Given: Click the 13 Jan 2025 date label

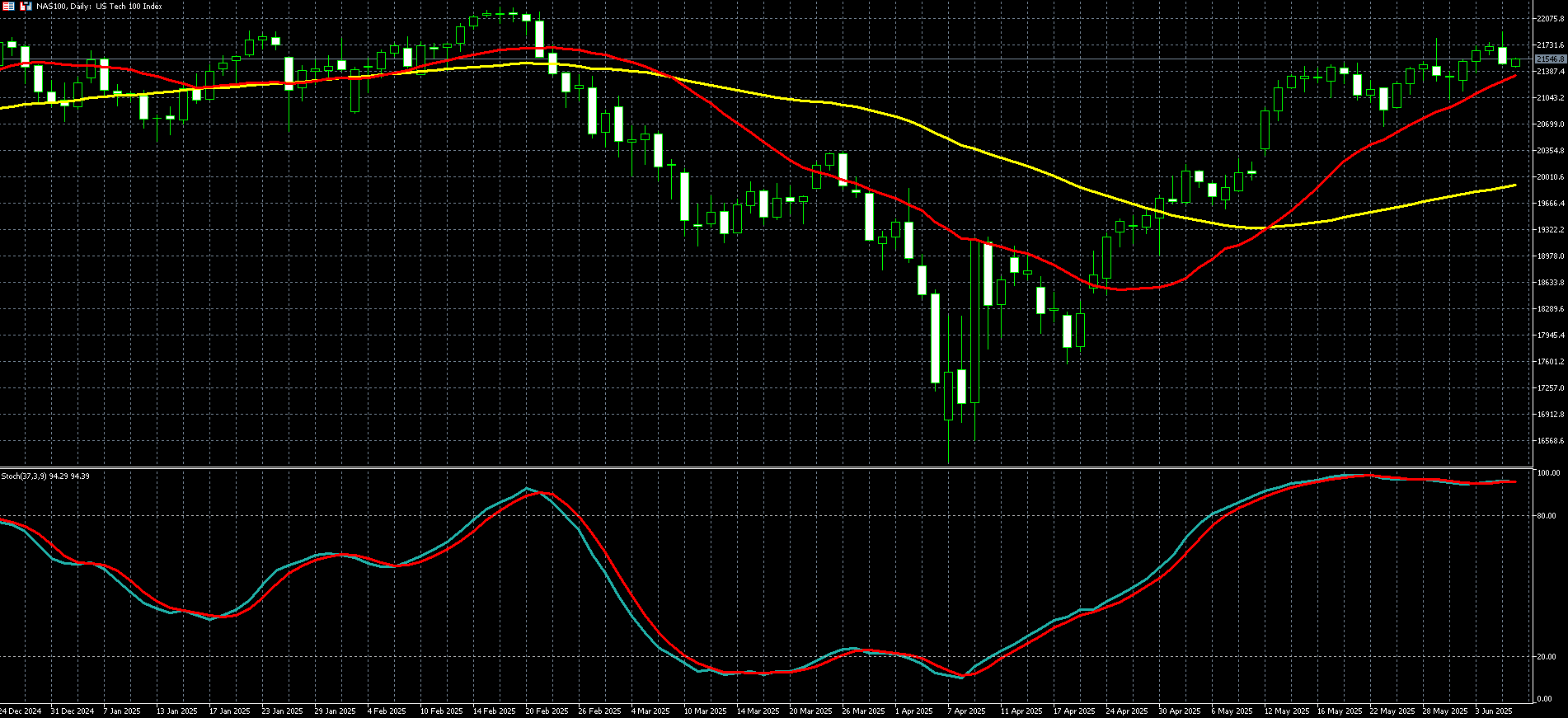Looking at the screenshot, I should 177,711.
